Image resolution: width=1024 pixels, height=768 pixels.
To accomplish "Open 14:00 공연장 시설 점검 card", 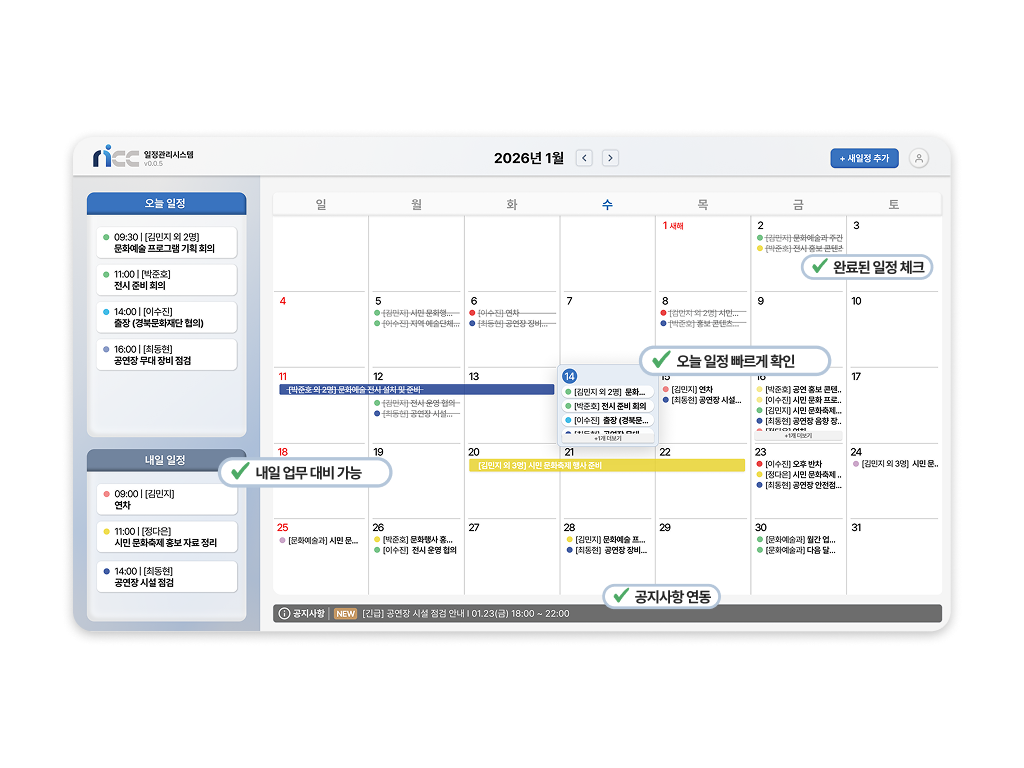I will pyautogui.click(x=167, y=577).
